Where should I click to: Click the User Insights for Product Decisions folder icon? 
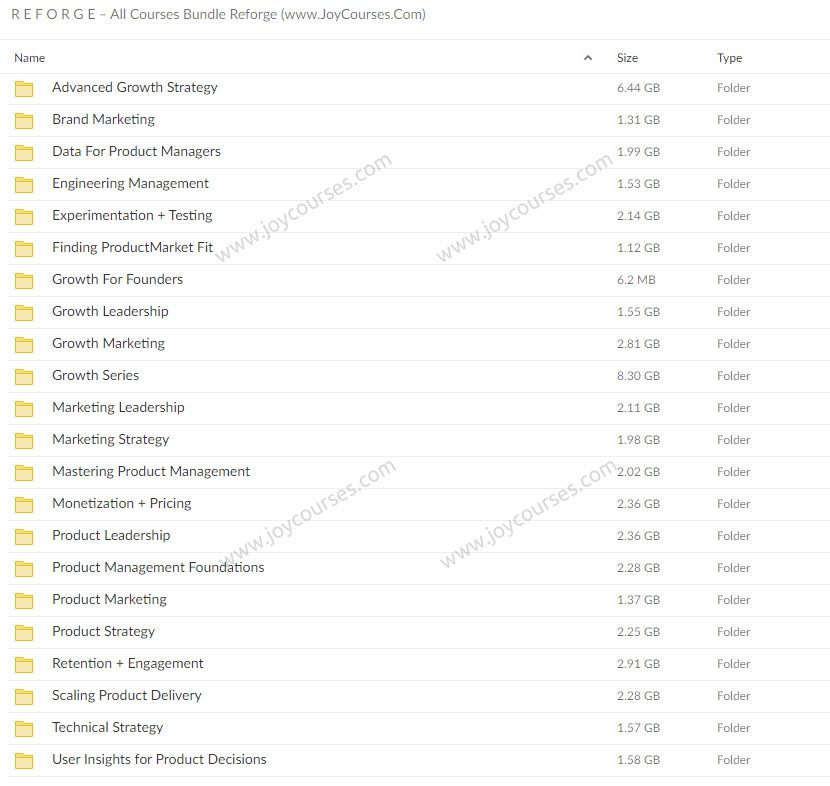(x=24, y=760)
